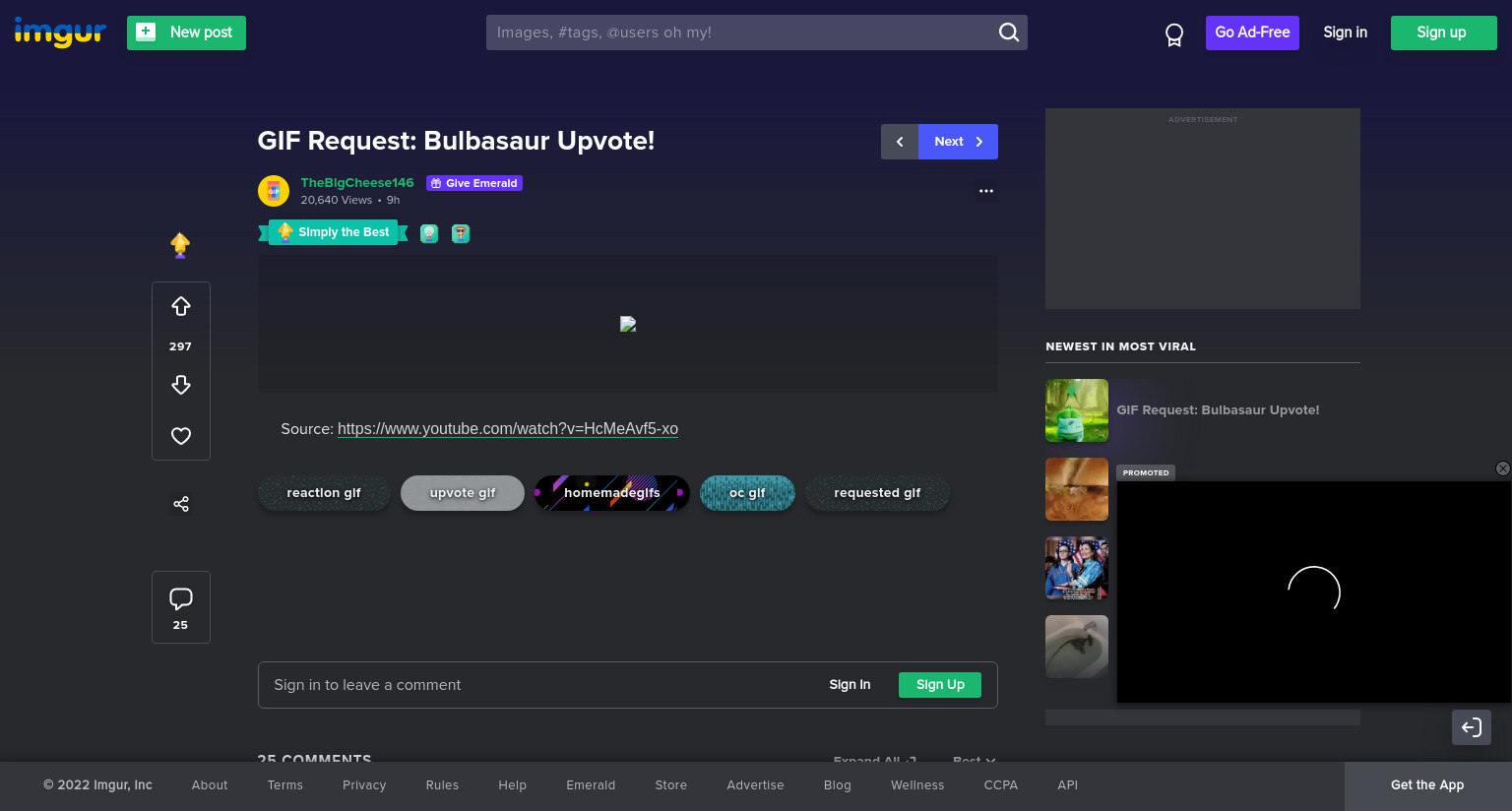Click the promoted video player
The height and width of the screenshot is (811, 1512).
point(1314,592)
